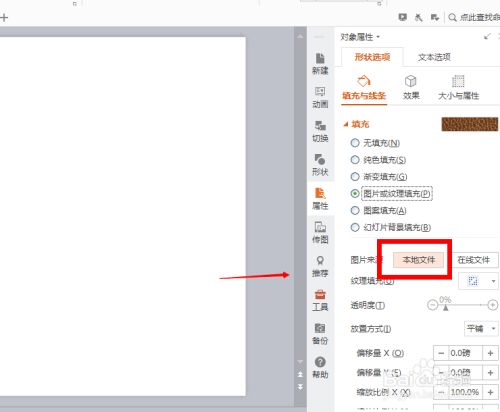
Task: Click the blank white slide canvas
Action: (123, 216)
